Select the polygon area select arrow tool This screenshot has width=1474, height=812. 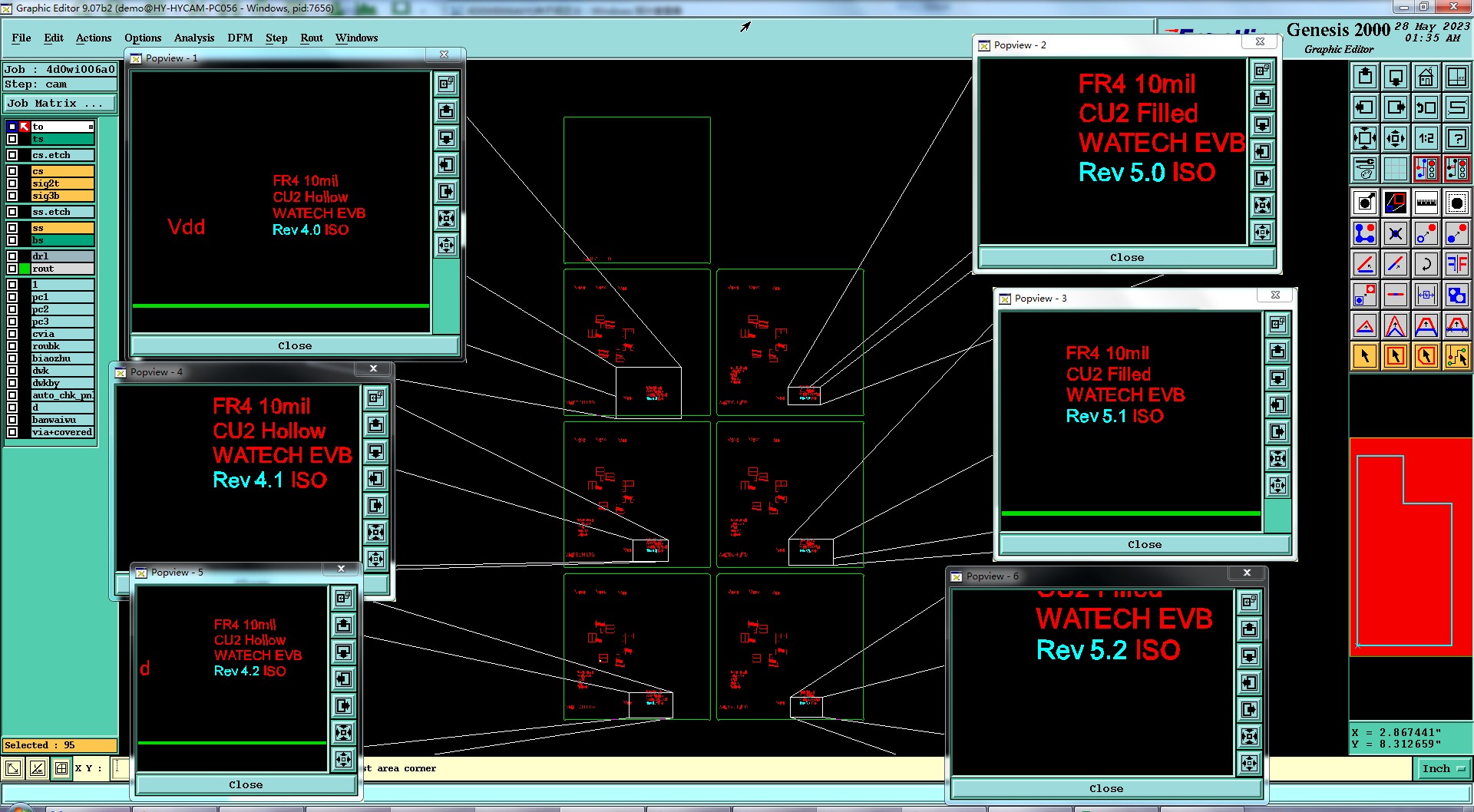(x=1426, y=356)
